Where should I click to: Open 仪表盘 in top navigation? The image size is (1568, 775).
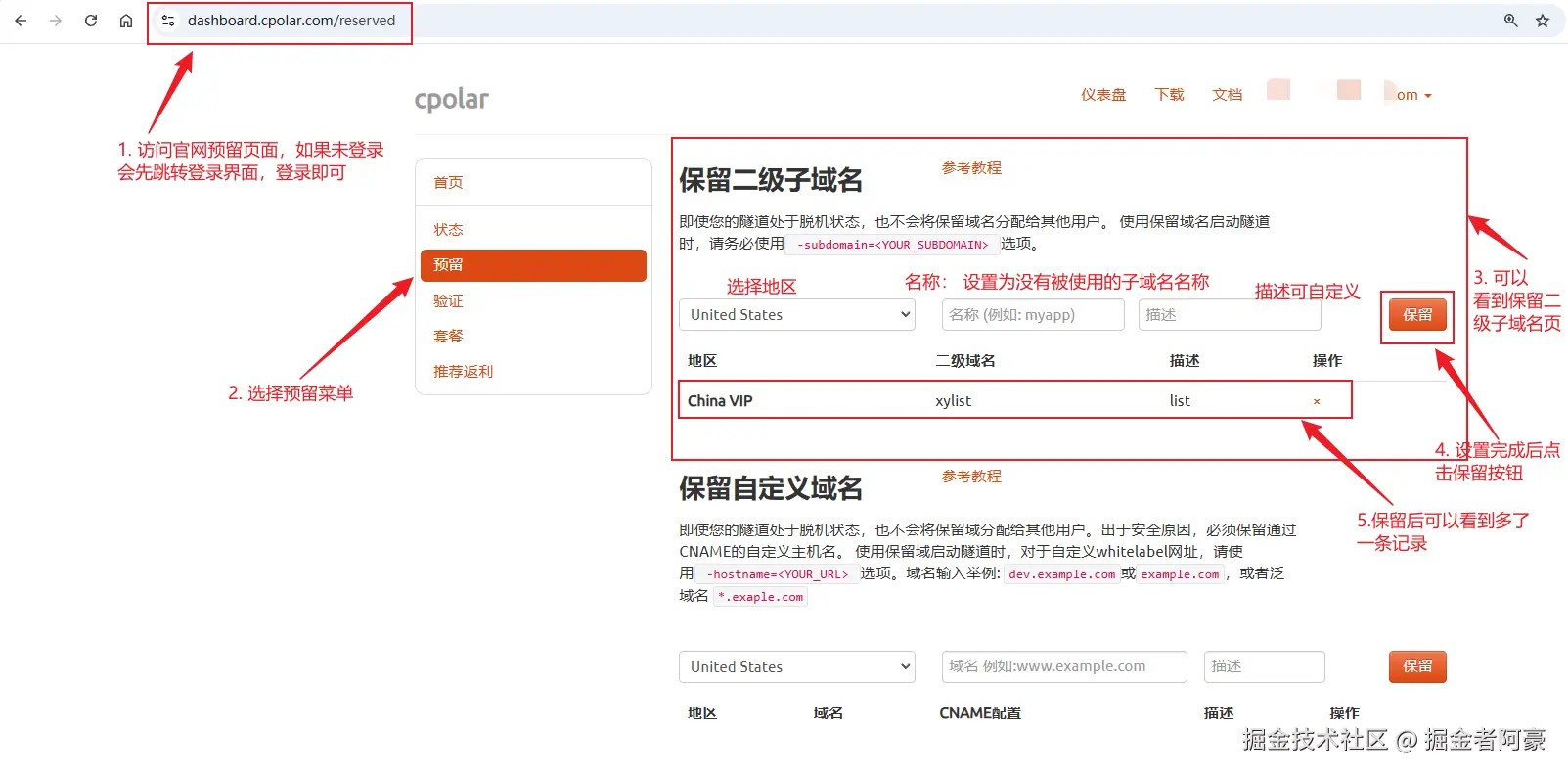click(x=1103, y=95)
